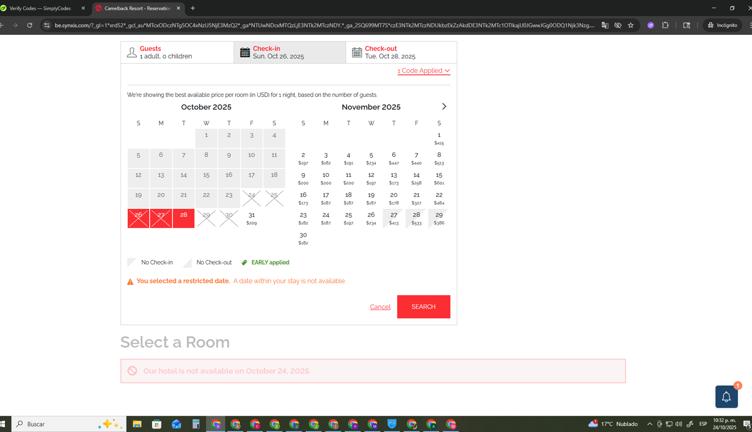Image resolution: width=752 pixels, height=432 pixels.
Task: Open the Check-out date field
Action: click(401, 52)
